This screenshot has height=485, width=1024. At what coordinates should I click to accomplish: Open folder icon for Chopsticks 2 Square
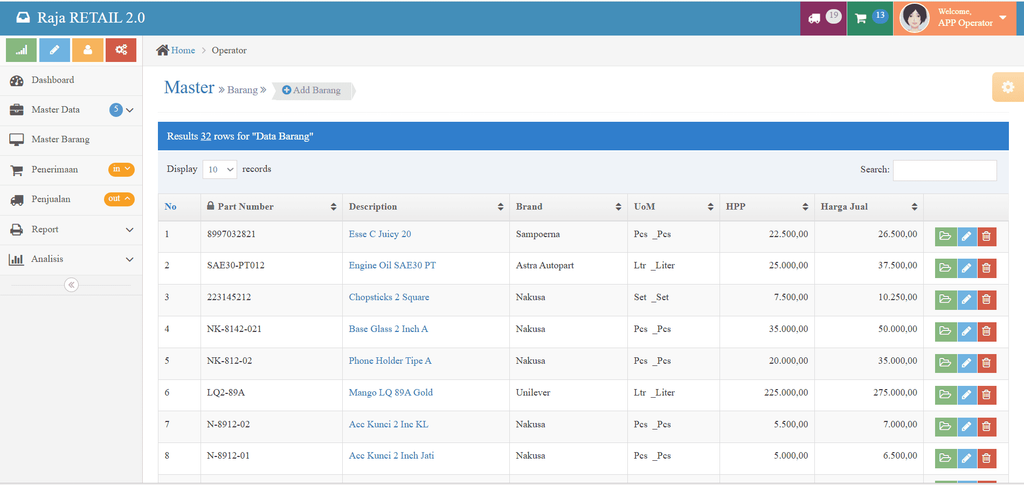(946, 300)
